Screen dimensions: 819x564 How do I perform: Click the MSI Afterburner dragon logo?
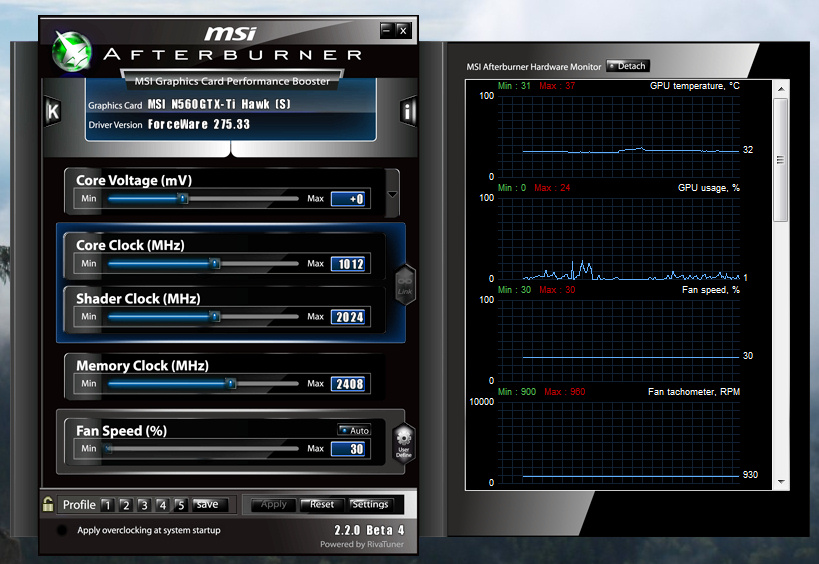(72, 51)
